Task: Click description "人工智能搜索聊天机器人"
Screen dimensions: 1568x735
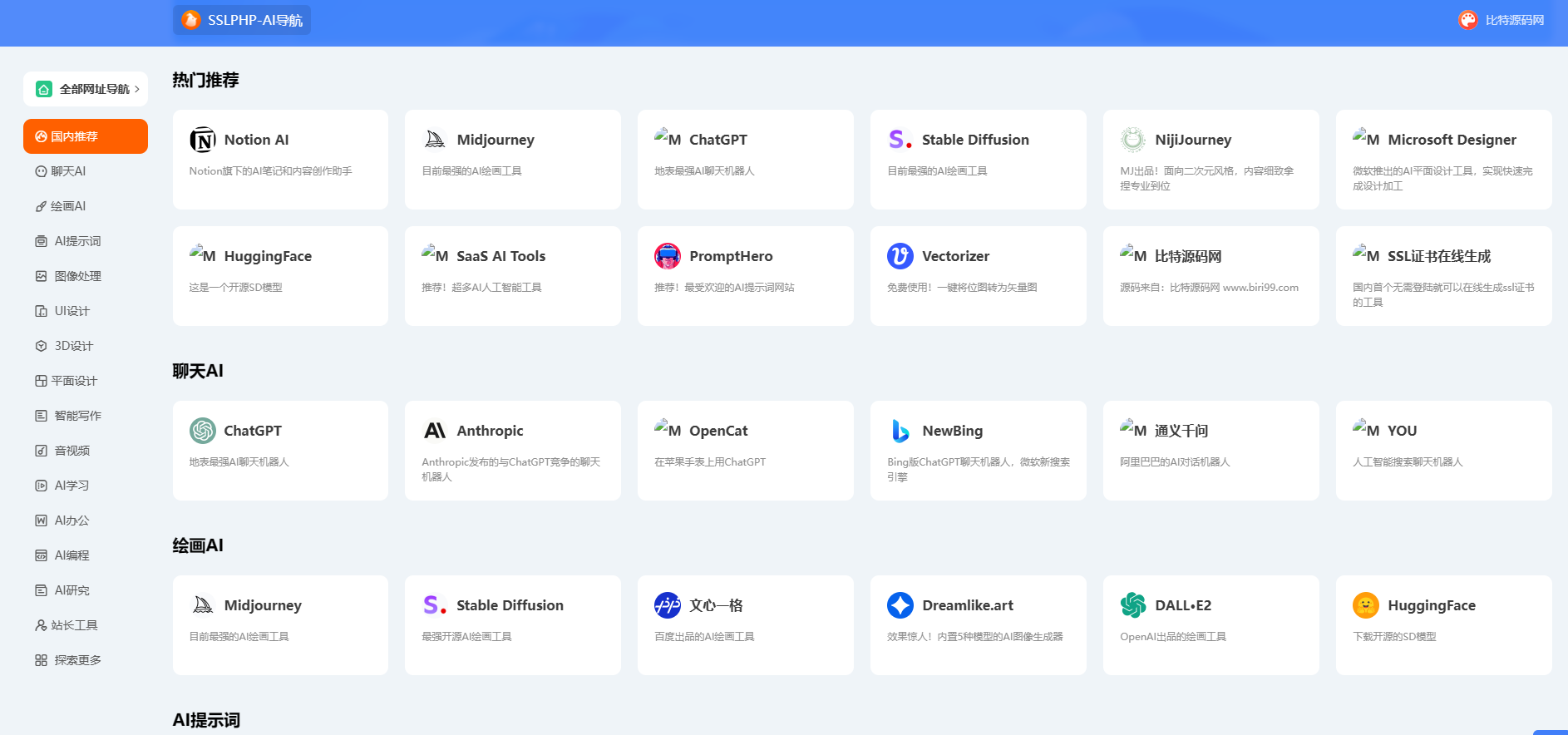Action: pyautogui.click(x=1408, y=462)
